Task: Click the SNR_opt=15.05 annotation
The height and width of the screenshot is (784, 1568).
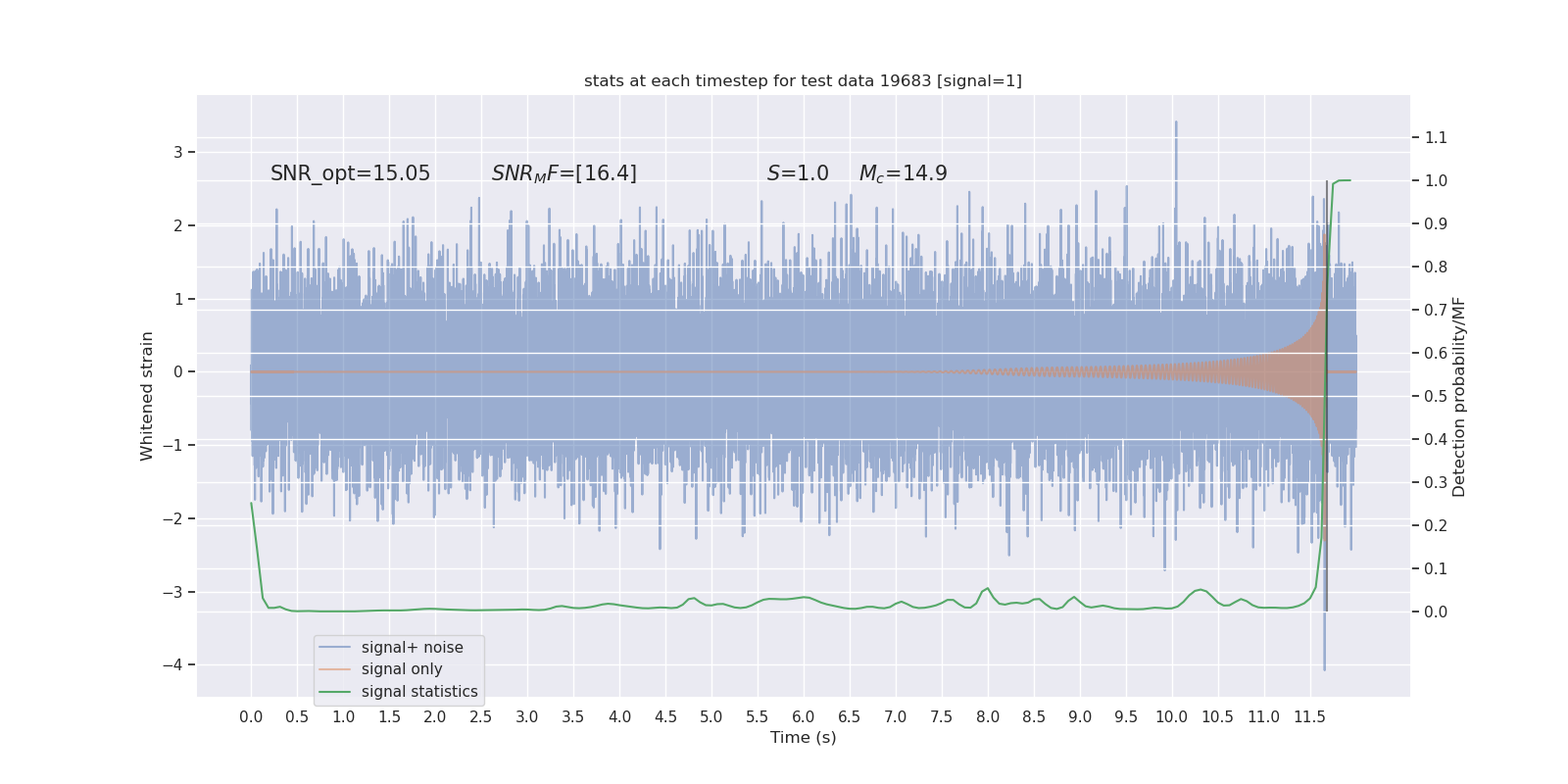Action: click(350, 173)
